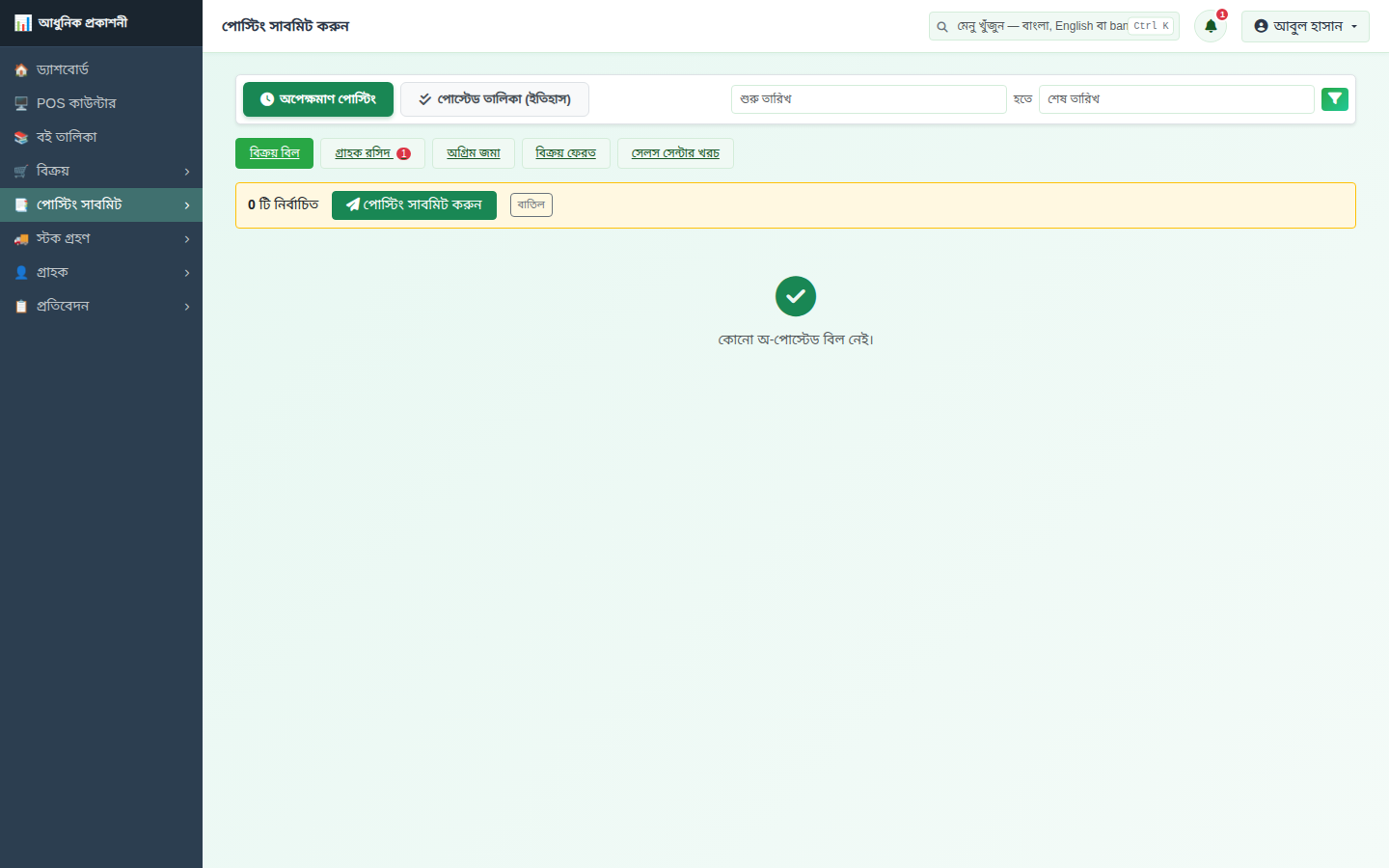The image size is (1389, 868).
Task: Click the "0 টি নির্বাচিত" selection count text
Action: [x=284, y=204]
